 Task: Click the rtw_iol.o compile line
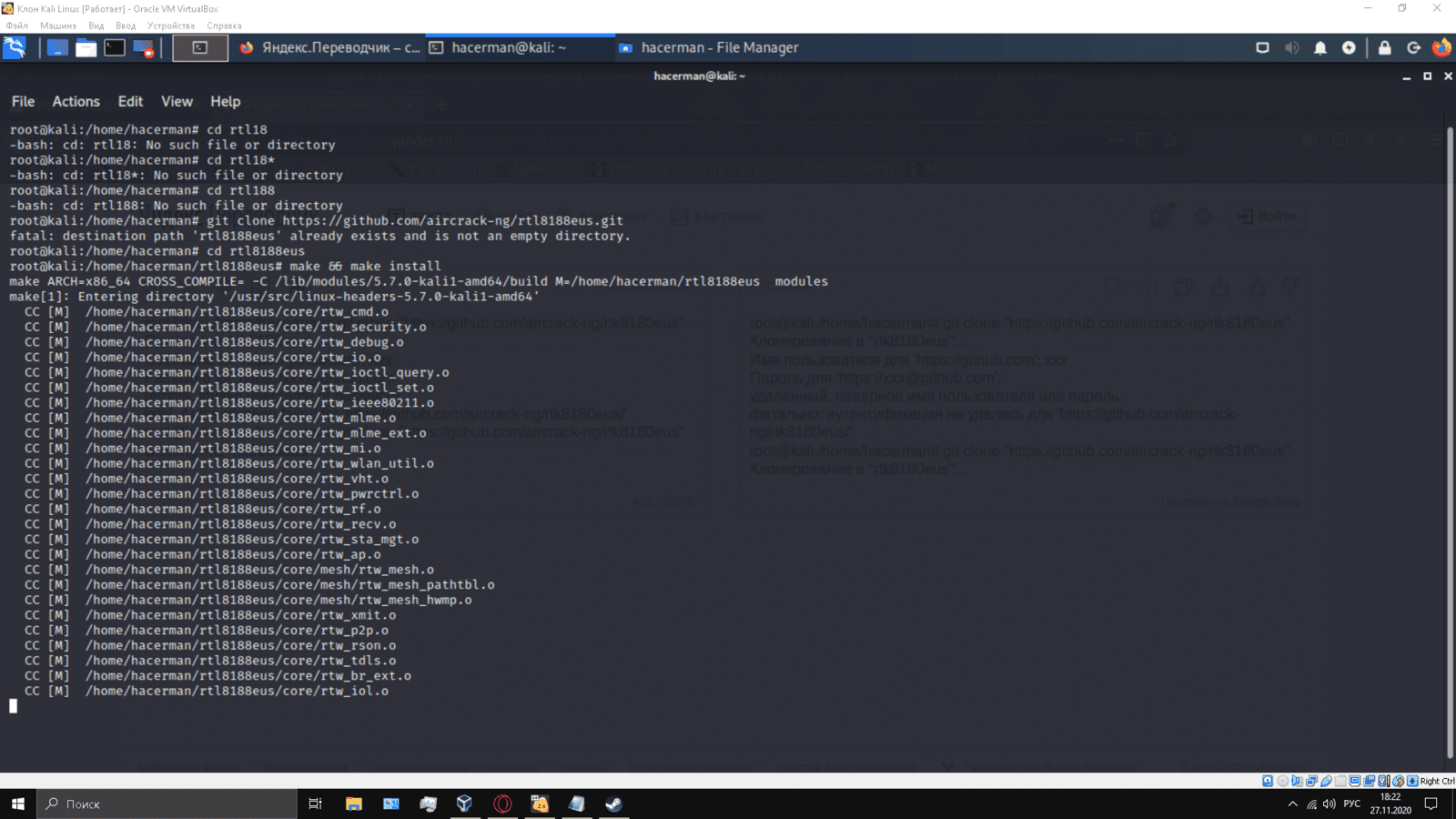[x=207, y=691]
